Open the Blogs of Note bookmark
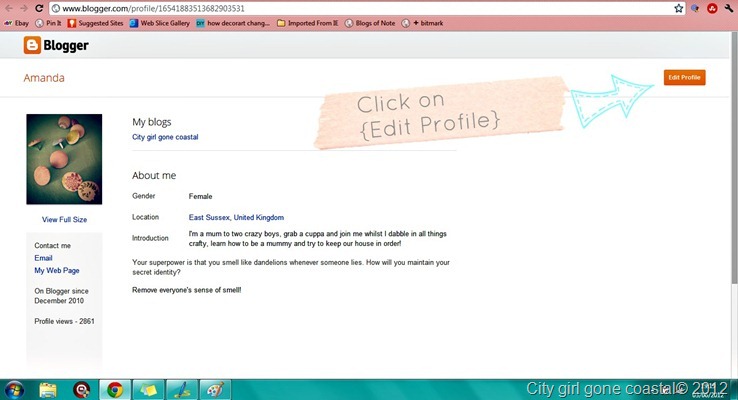This screenshot has height=400, width=738. 370,23
